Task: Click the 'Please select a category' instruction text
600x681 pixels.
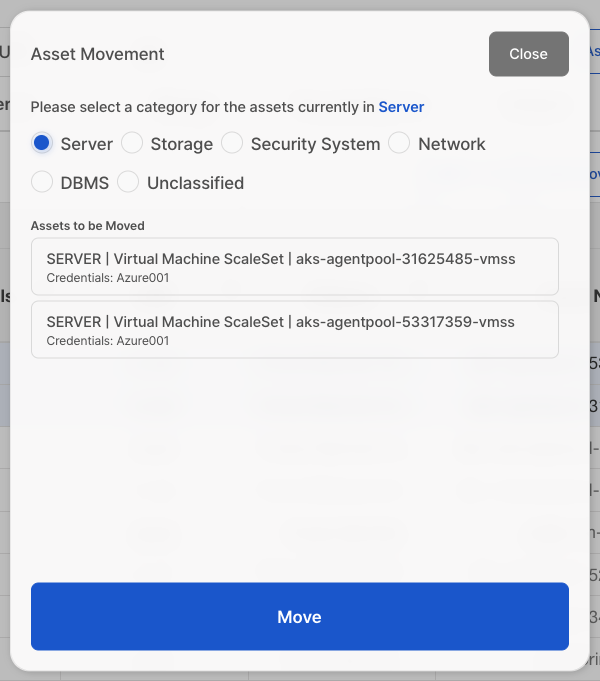Action: pyautogui.click(x=202, y=107)
